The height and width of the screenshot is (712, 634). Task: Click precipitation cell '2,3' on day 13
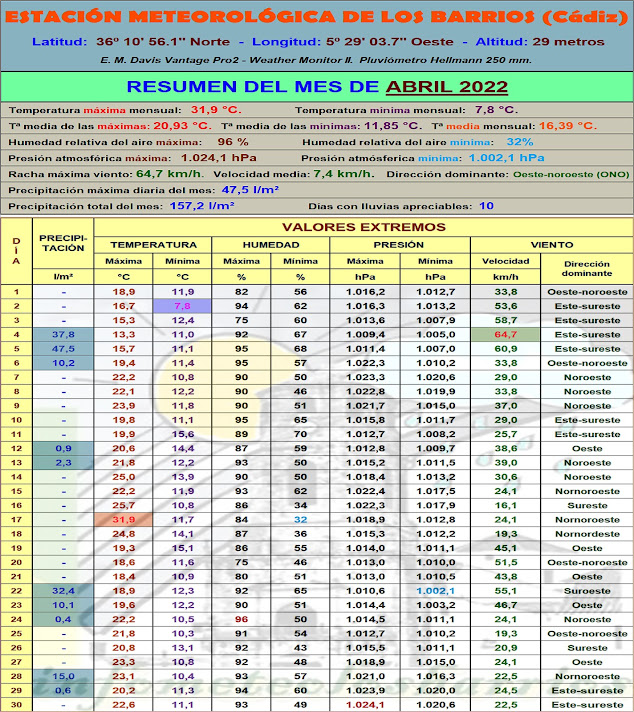(x=63, y=463)
